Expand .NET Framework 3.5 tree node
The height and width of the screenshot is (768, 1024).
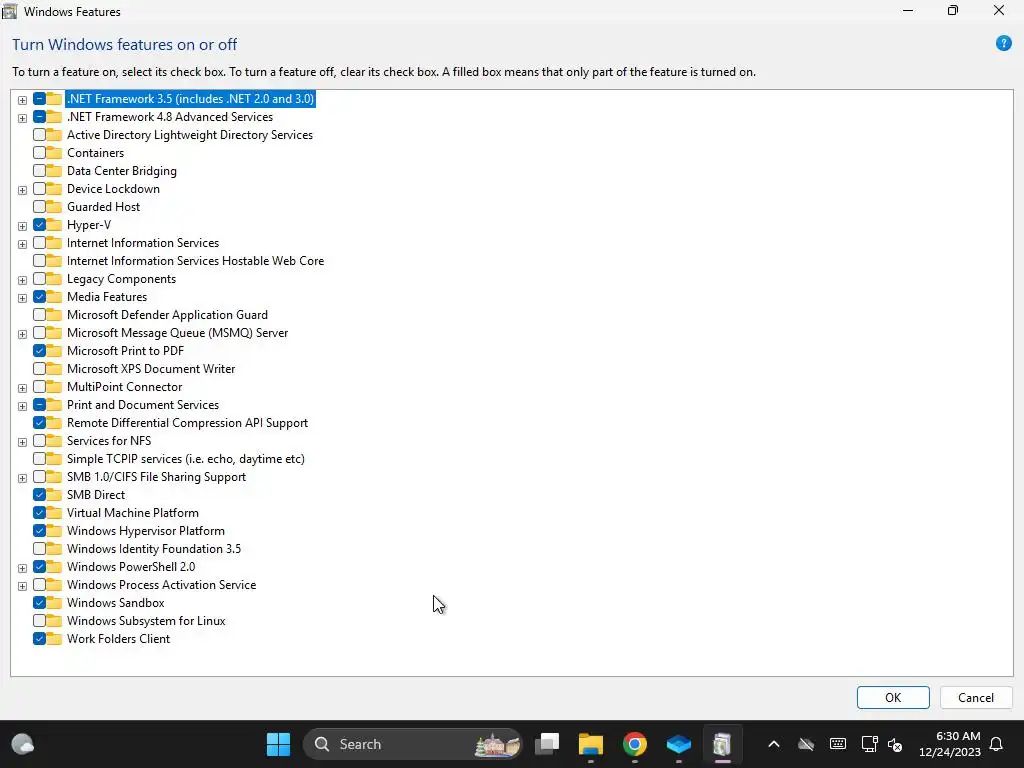(x=22, y=100)
